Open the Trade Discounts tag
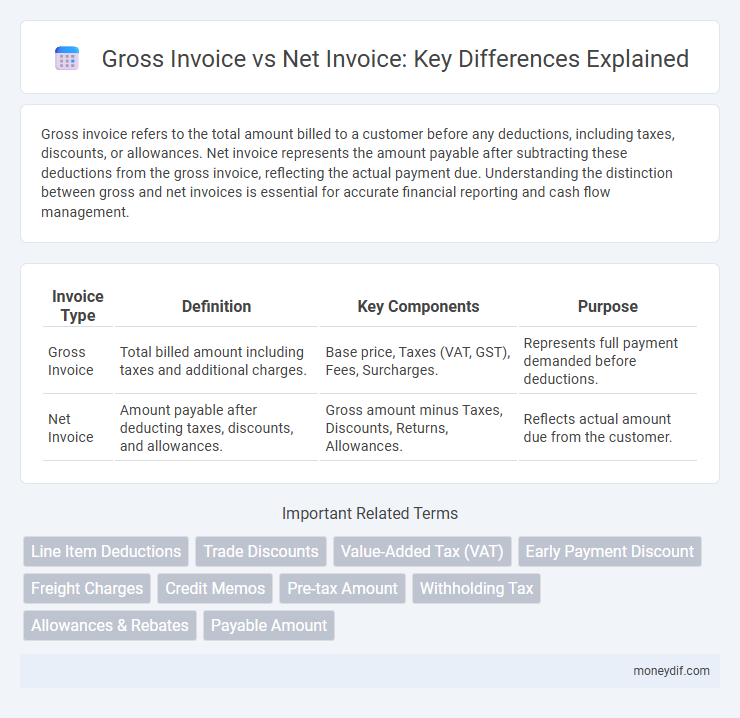The height and width of the screenshot is (718, 740). [261, 551]
